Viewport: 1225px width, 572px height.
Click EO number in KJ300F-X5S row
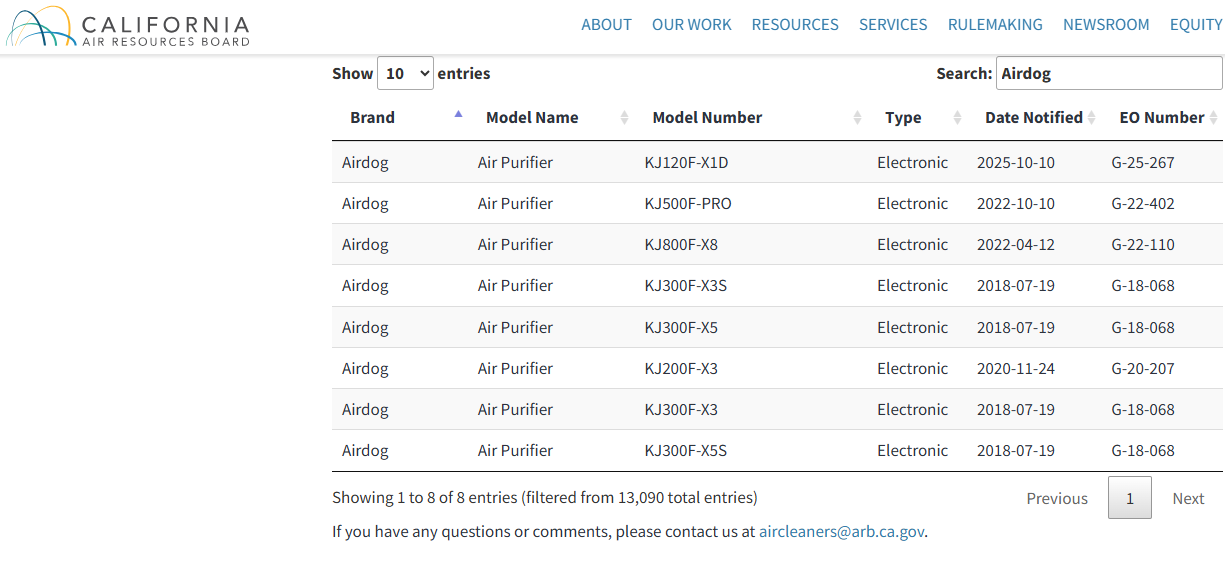pos(1143,450)
